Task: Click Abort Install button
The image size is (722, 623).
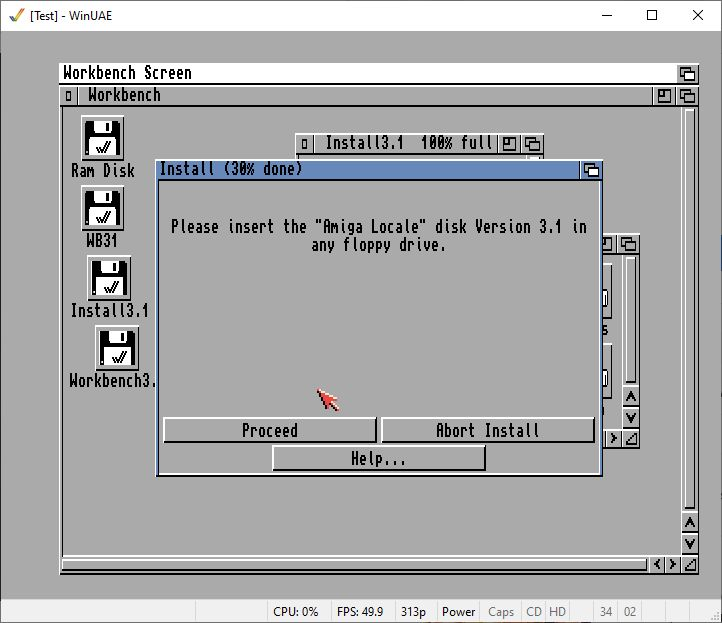Action: click(x=488, y=430)
